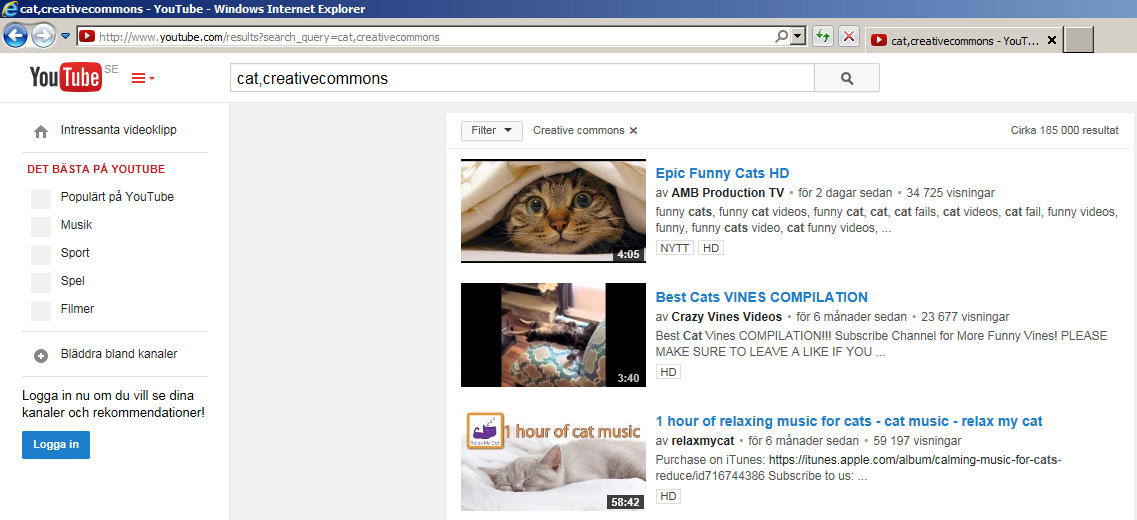The width and height of the screenshot is (1137, 520).
Task: Click HD badge under relaxing music for cats
Action: coord(668,497)
